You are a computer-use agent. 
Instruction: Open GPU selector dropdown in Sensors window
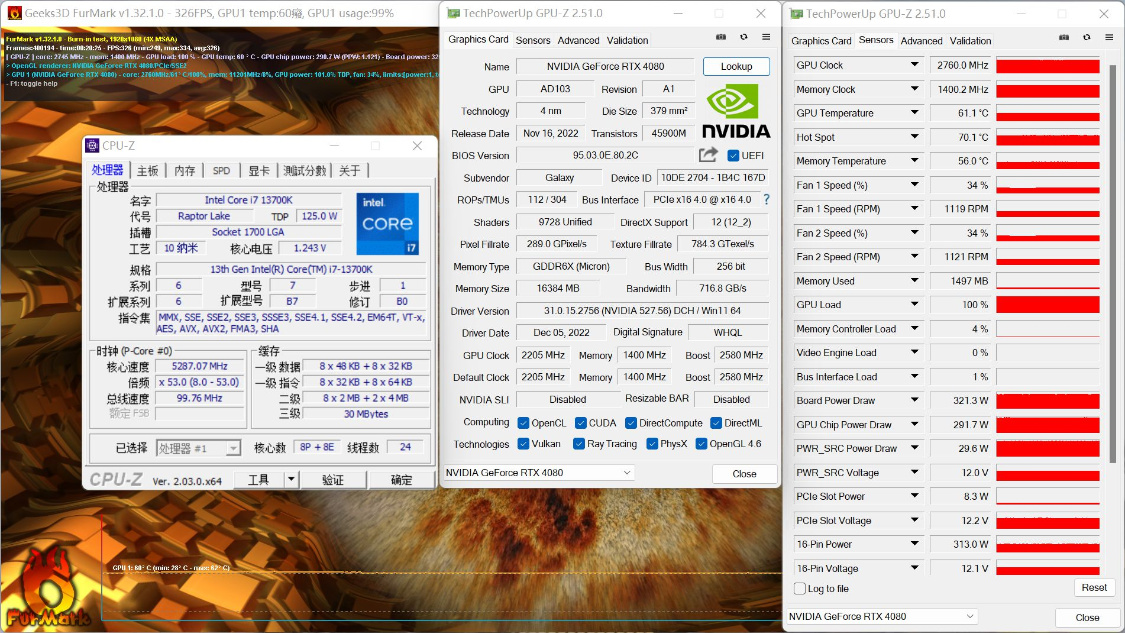pos(882,616)
